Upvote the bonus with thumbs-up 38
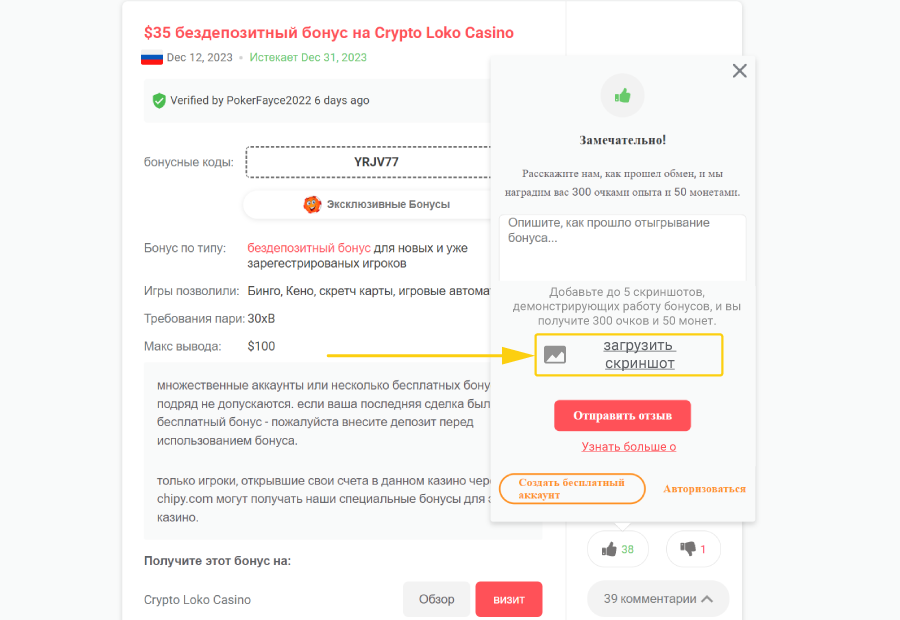The image size is (900, 620). click(617, 549)
